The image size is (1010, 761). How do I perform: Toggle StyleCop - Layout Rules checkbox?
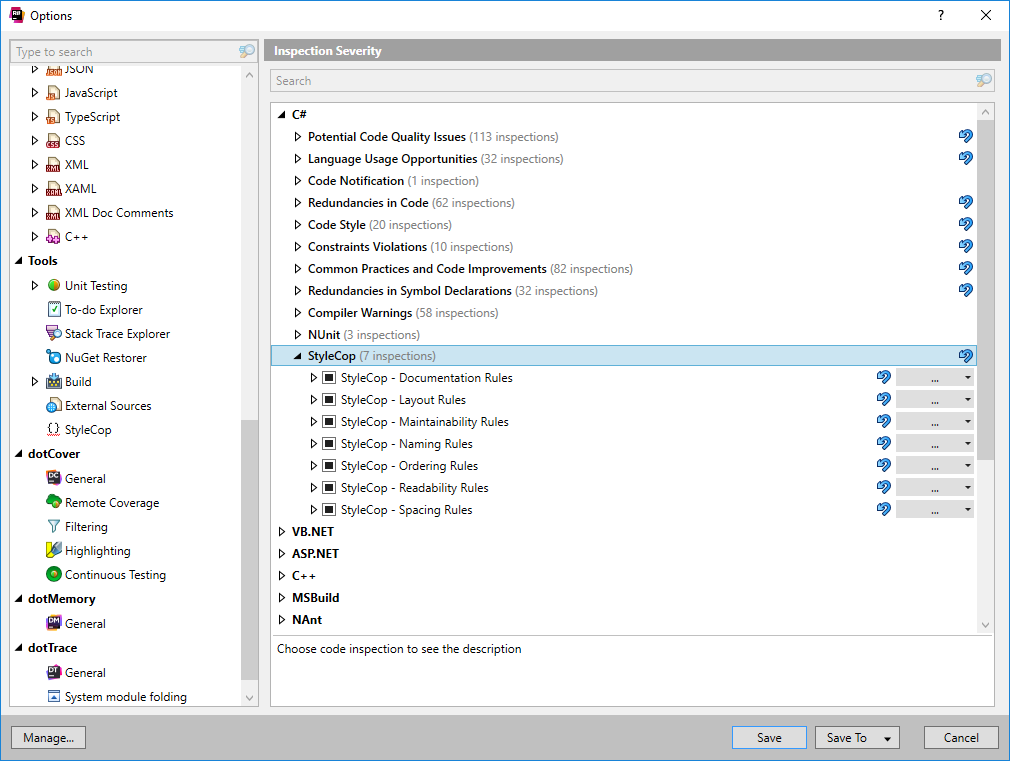pos(329,400)
